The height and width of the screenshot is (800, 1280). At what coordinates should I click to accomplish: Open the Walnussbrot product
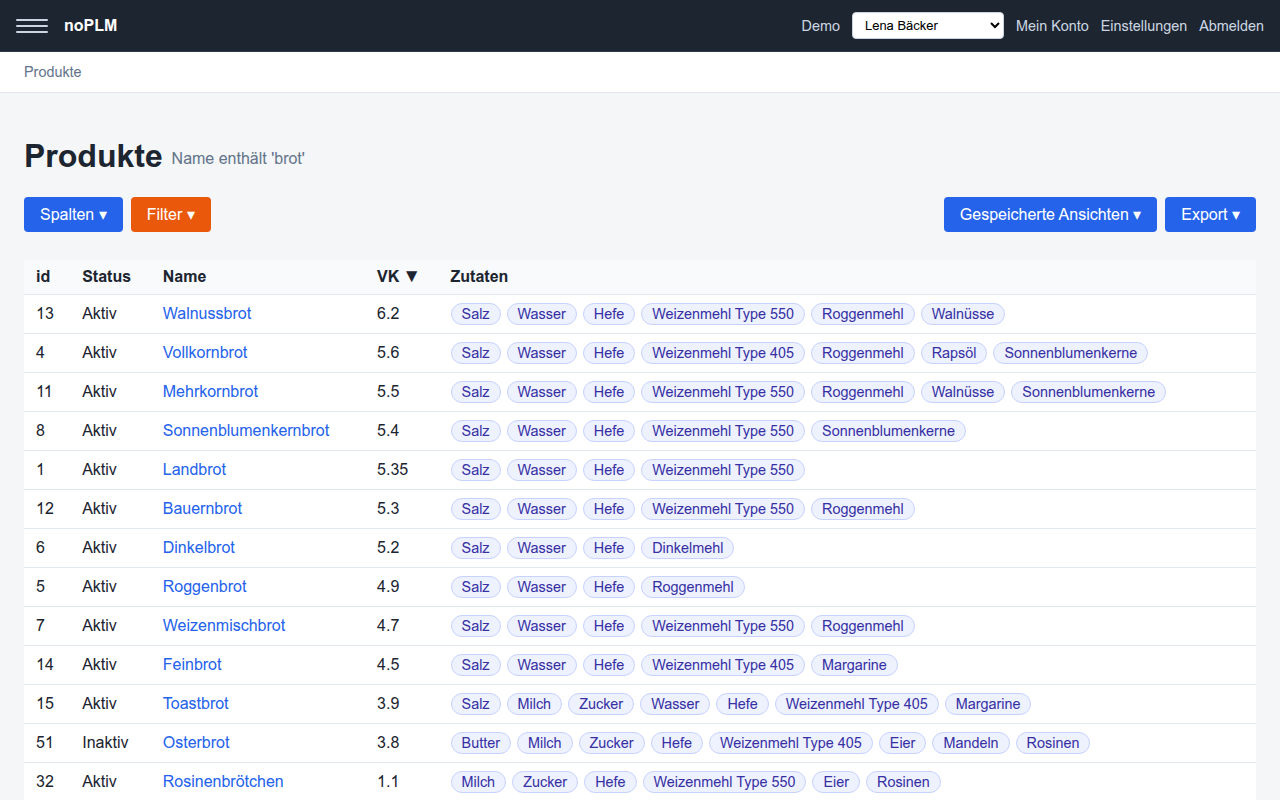[207, 313]
